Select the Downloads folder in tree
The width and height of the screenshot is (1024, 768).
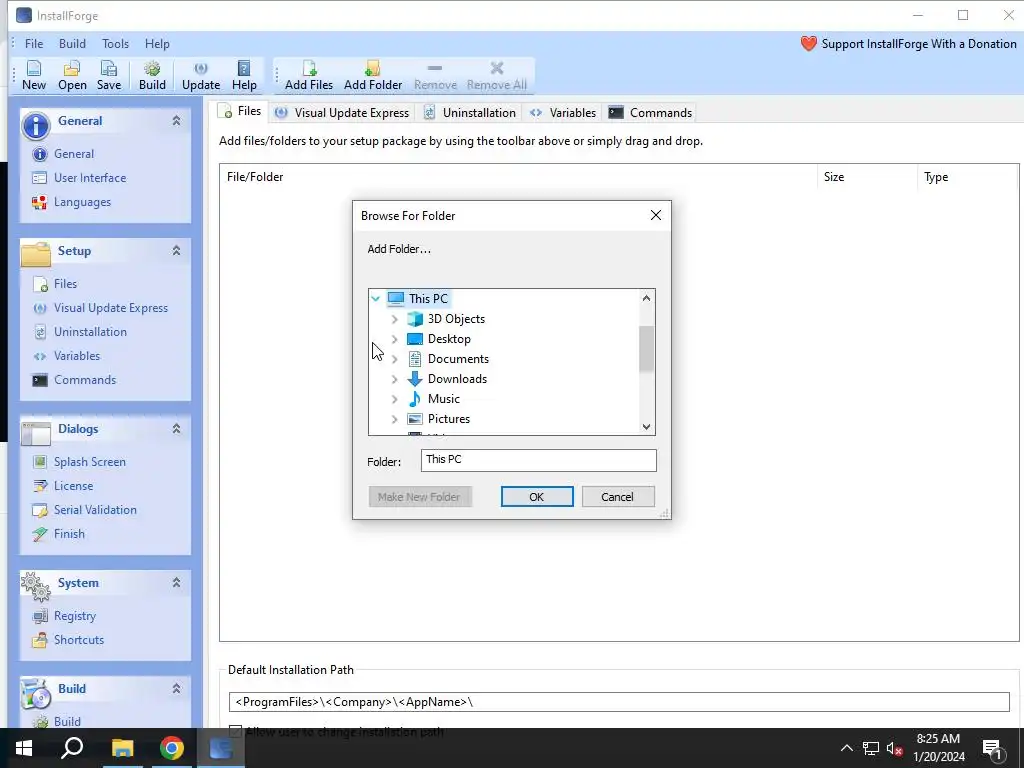click(x=457, y=379)
